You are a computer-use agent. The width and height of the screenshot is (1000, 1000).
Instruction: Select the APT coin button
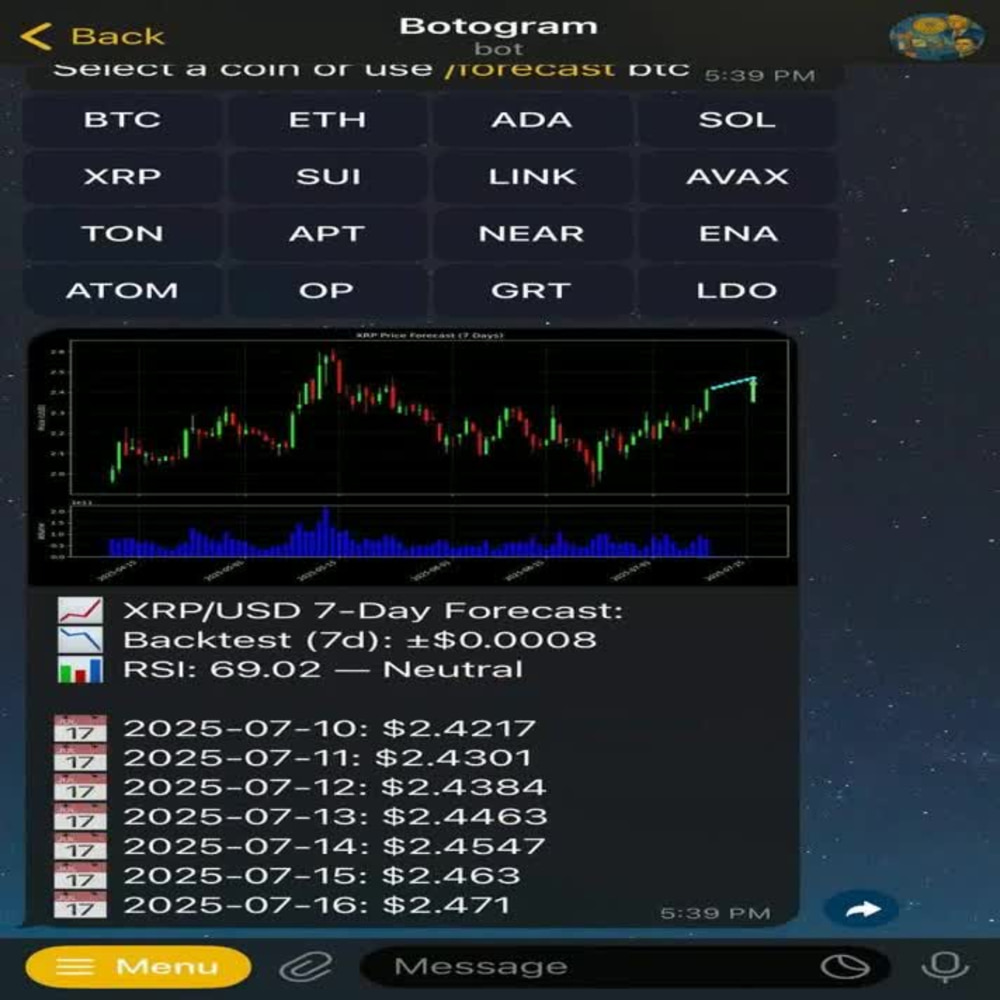pyautogui.click(x=327, y=233)
